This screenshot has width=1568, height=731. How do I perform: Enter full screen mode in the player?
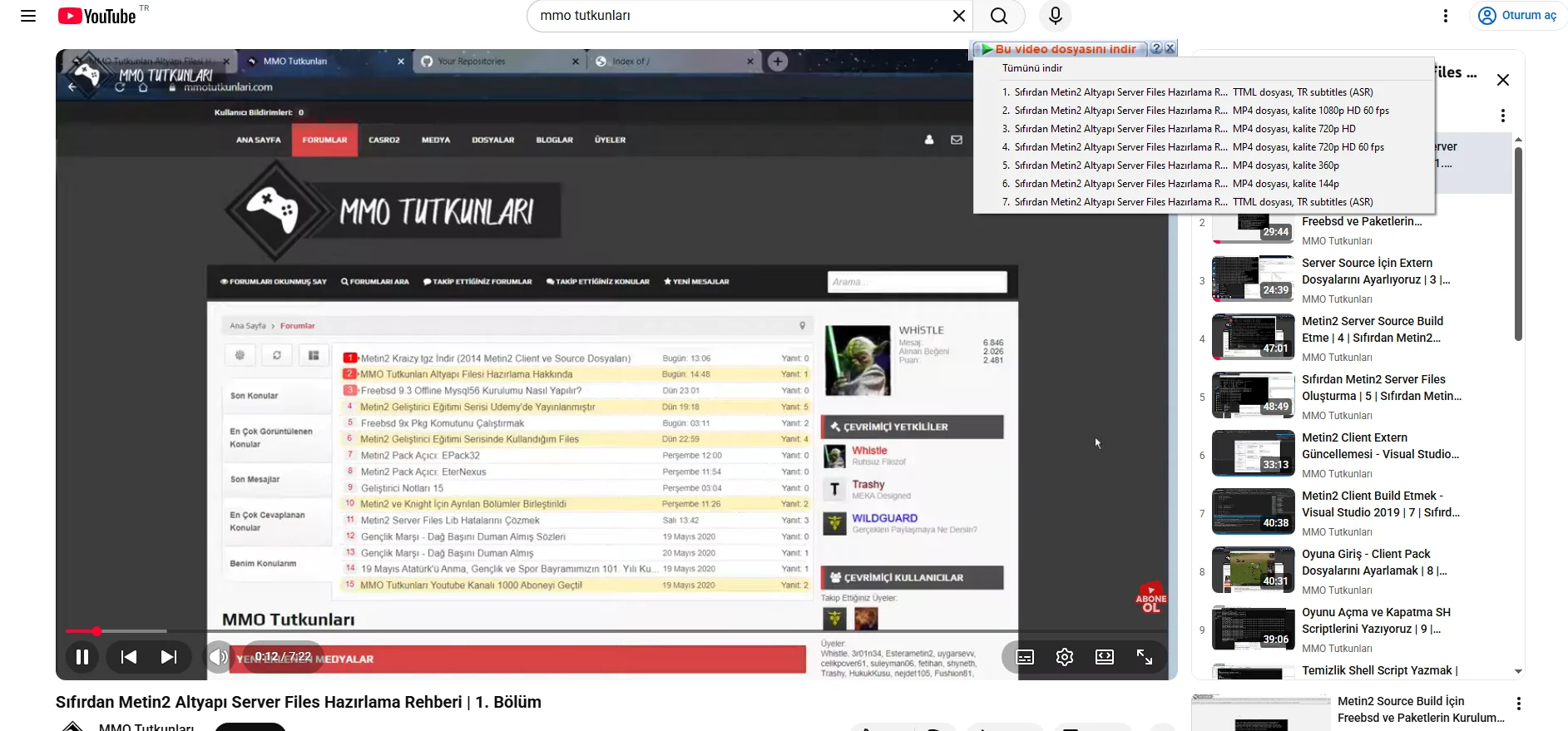click(1145, 657)
